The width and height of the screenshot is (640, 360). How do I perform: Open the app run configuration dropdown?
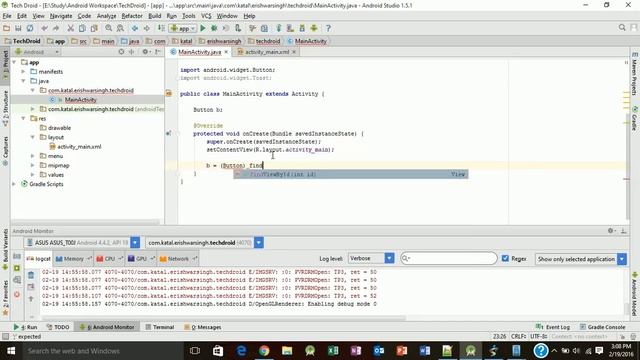pyautogui.click(x=183, y=28)
